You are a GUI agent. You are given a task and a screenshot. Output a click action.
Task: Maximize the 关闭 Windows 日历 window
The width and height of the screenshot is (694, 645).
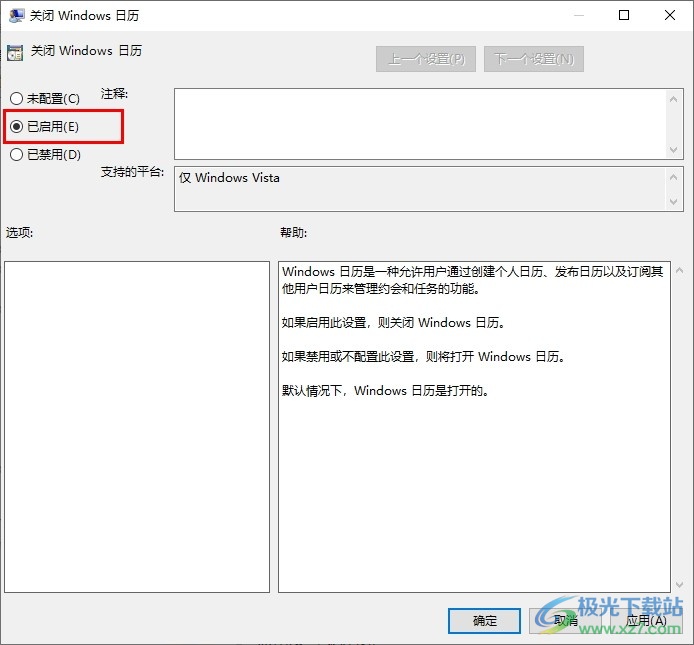624,15
